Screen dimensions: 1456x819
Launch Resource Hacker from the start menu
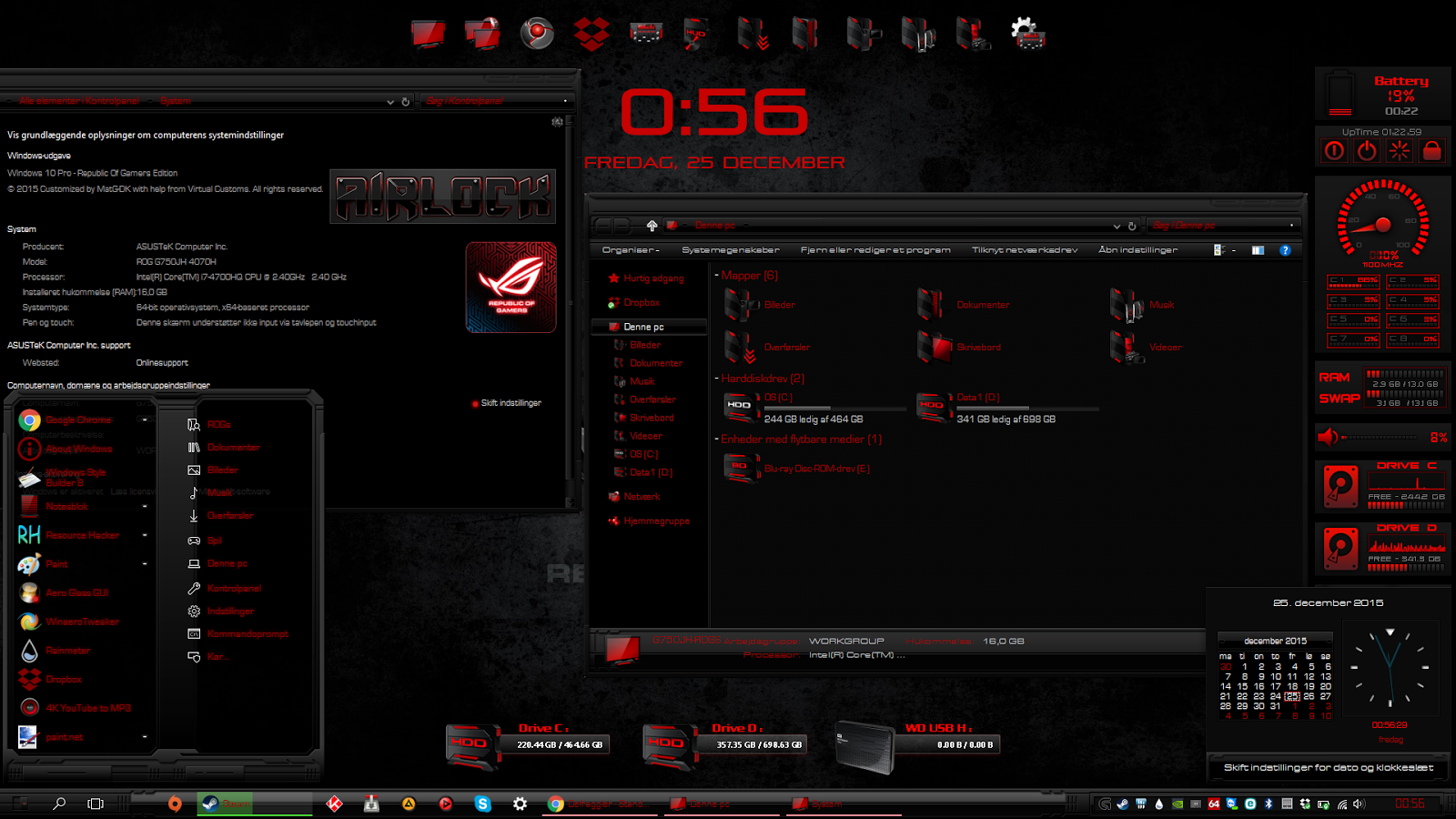[80, 534]
